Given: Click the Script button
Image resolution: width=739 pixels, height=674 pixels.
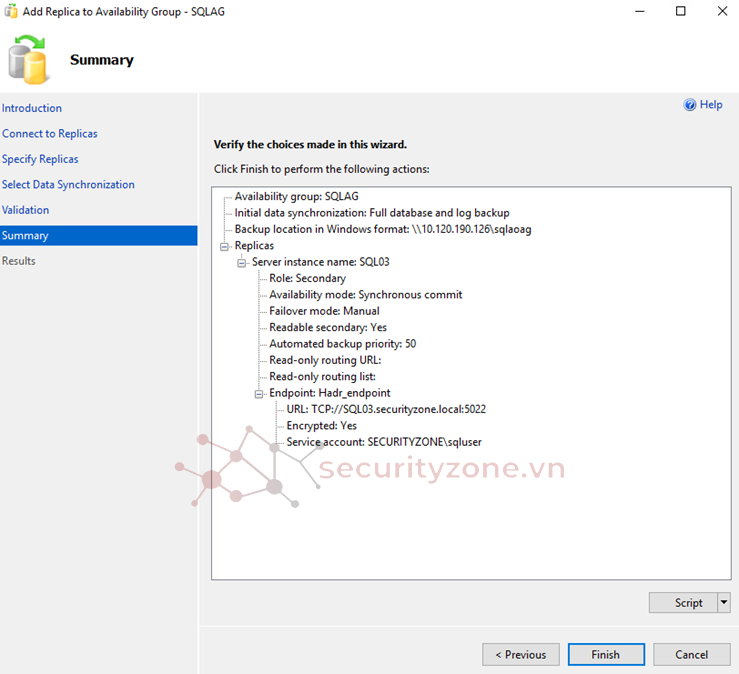Looking at the screenshot, I should click(689, 603).
